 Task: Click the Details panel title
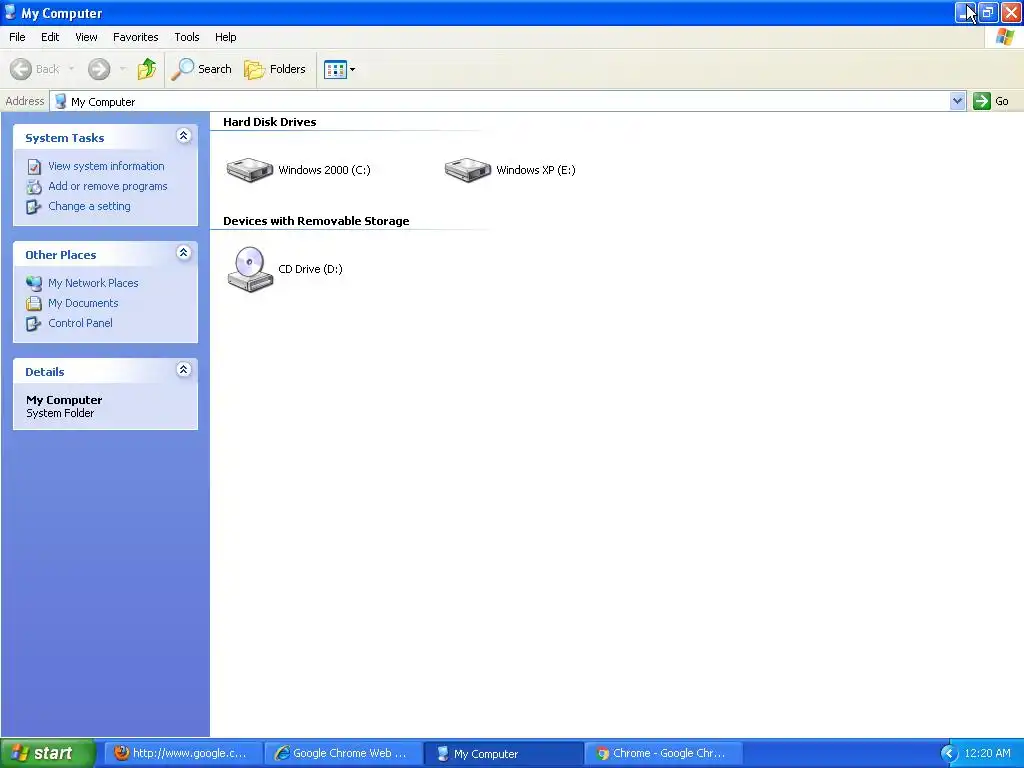tap(44, 372)
